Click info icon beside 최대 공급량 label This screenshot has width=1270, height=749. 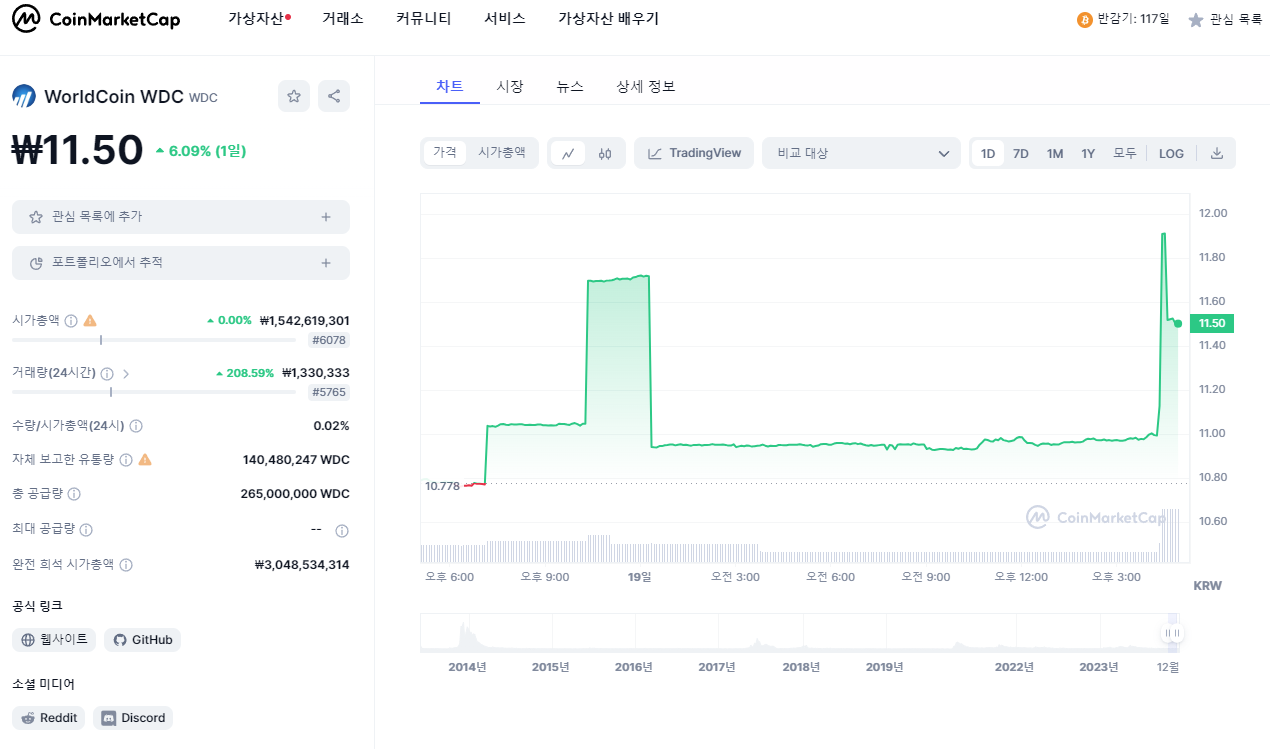(x=86, y=529)
